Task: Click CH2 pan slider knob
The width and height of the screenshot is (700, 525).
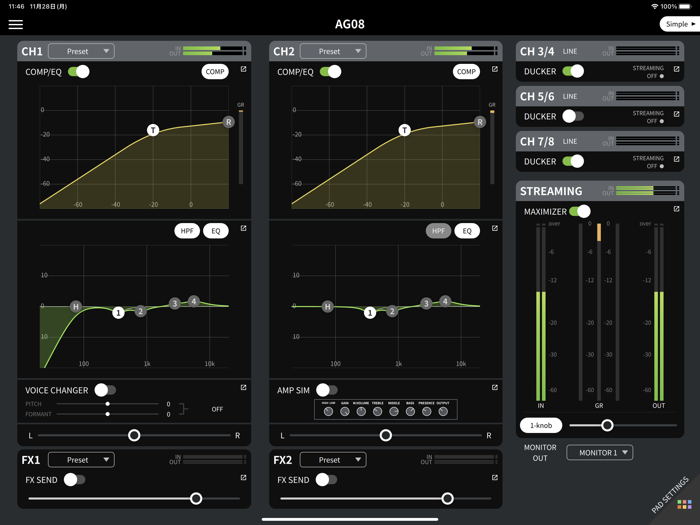Action: click(386, 435)
